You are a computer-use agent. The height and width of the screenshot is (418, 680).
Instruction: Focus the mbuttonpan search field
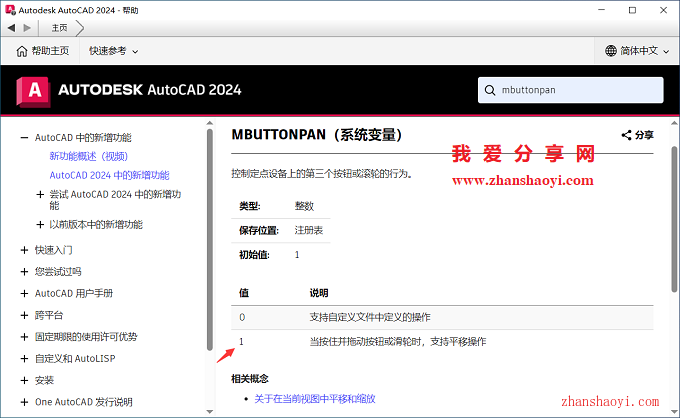[x=570, y=90]
